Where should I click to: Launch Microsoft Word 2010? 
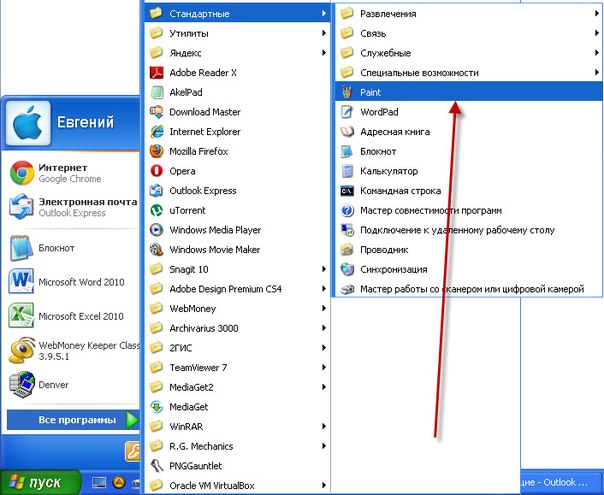(x=71, y=282)
